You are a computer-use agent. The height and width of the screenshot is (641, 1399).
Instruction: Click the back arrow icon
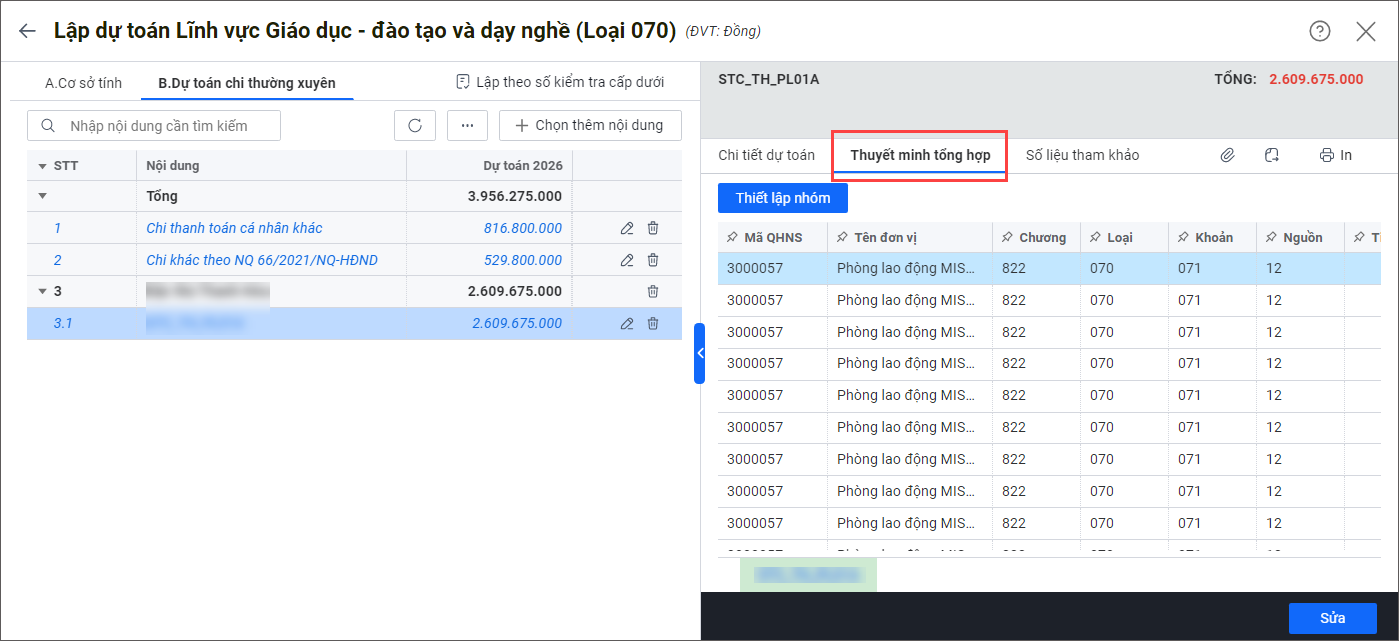tap(27, 31)
